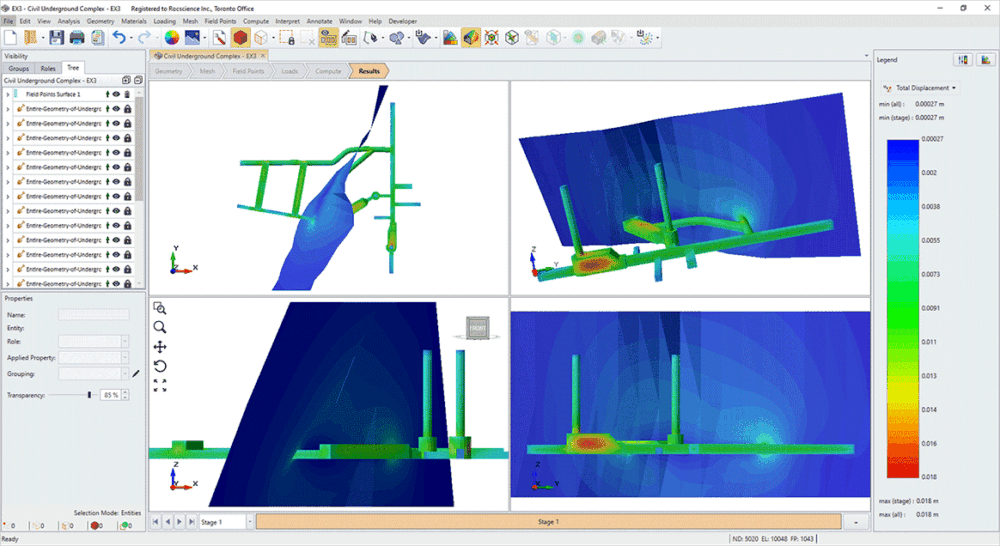Select the Pan tool in the viewport

tap(160, 347)
